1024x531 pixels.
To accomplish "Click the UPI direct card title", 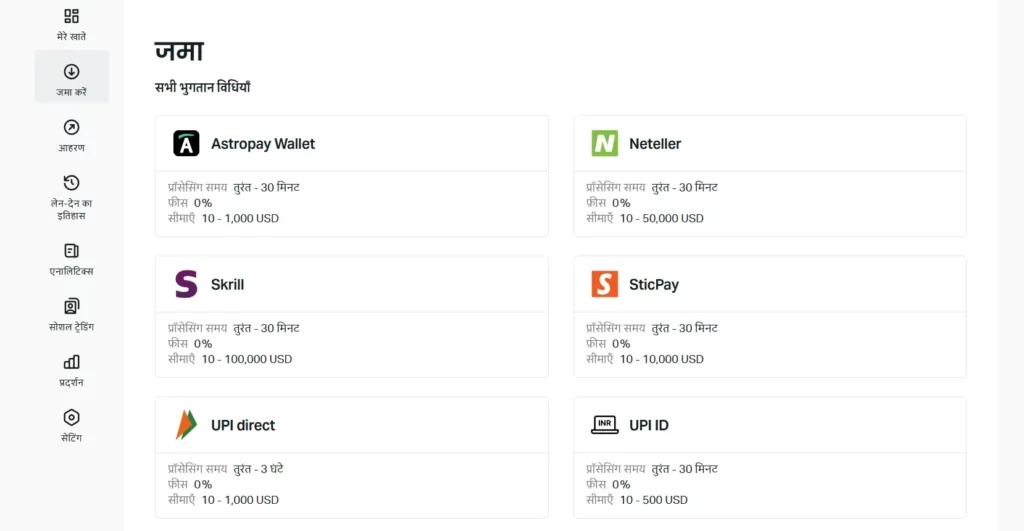I will coord(243,425).
